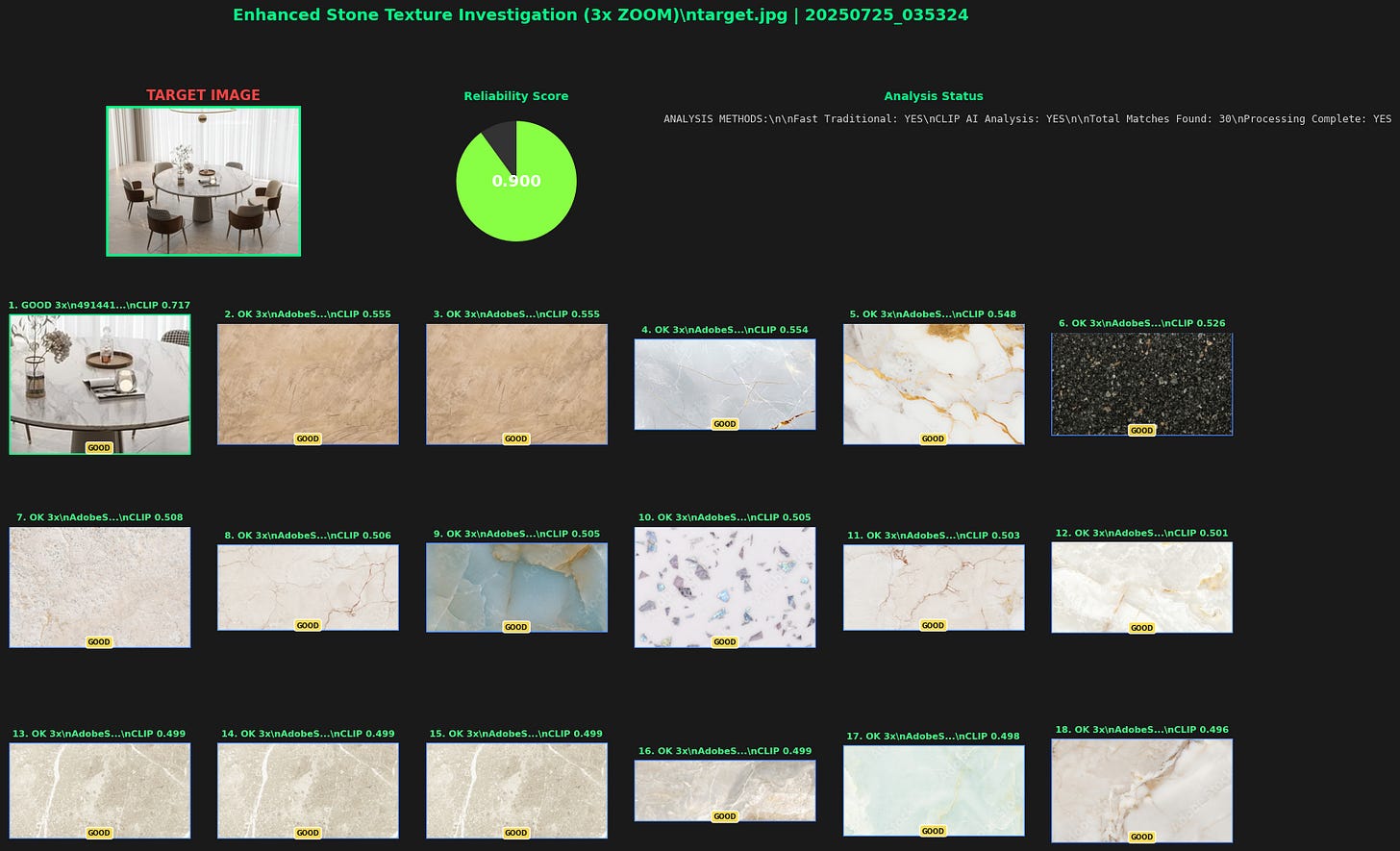This screenshot has width=1400, height=851.
Task: Open the veined marble texture, match 18
Action: [1141, 790]
